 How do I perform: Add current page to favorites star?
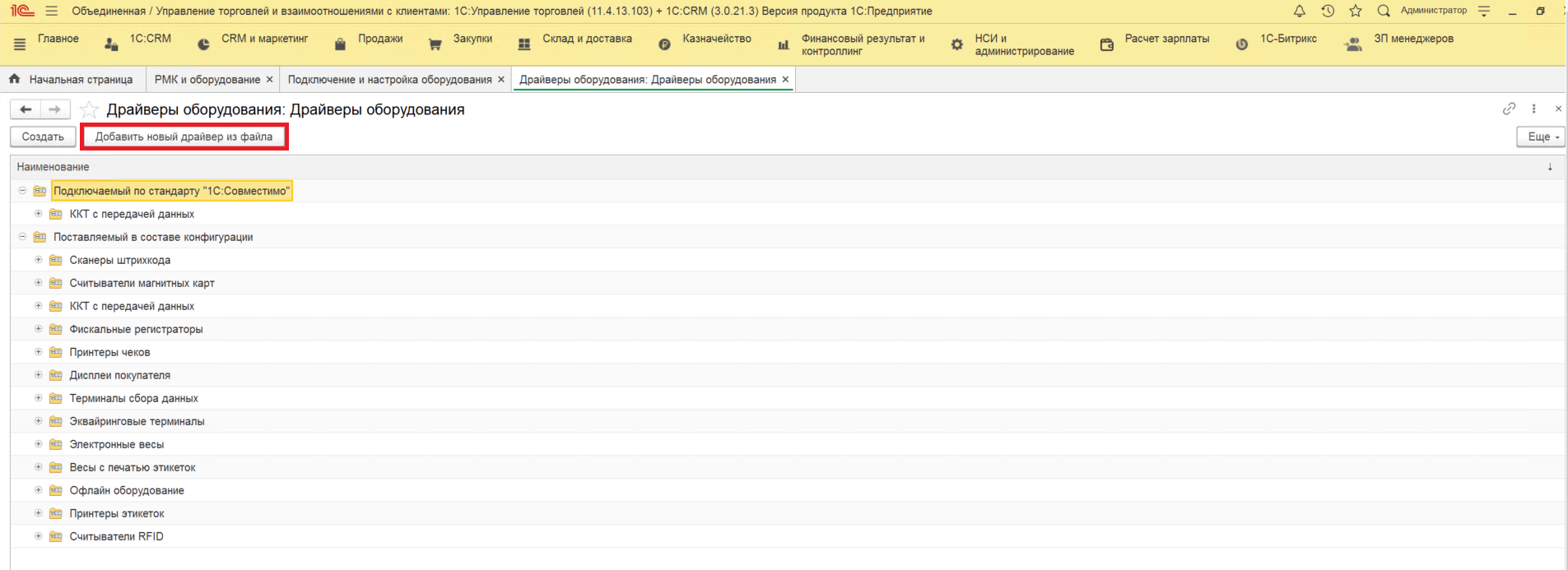[x=90, y=110]
